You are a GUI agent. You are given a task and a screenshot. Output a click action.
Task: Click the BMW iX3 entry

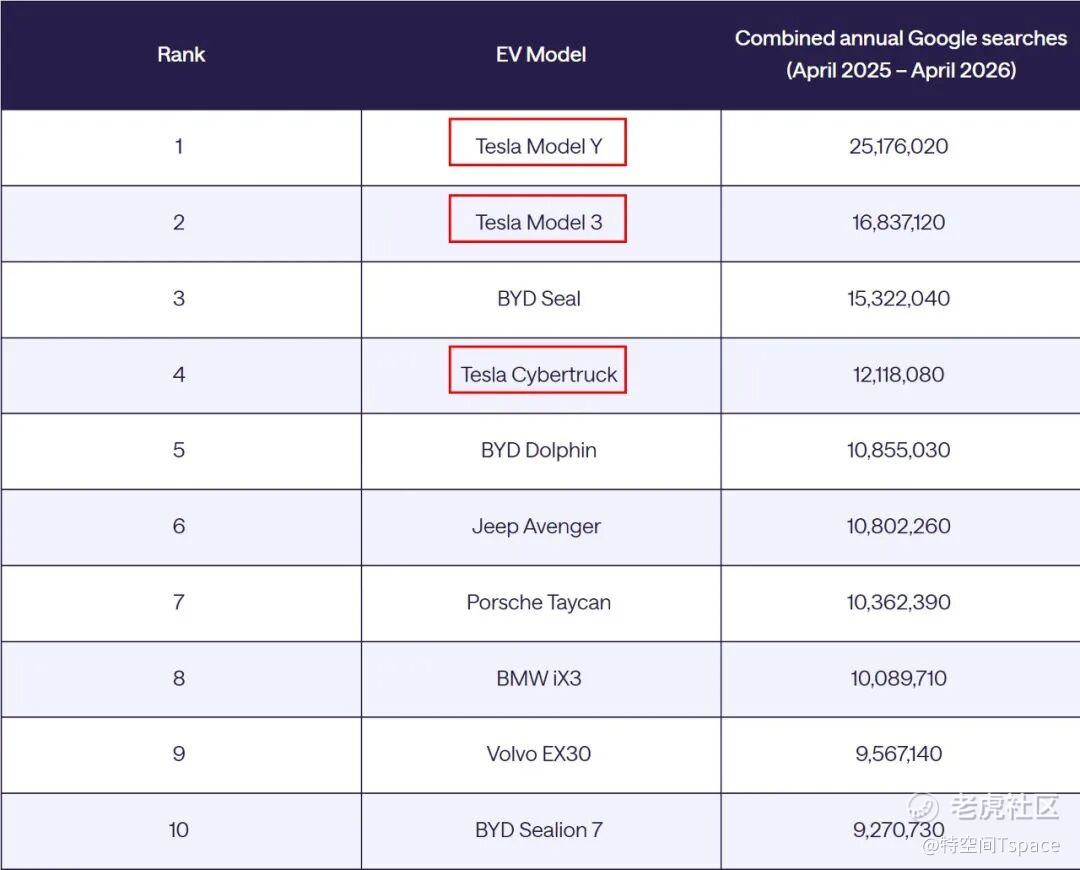coord(539,679)
